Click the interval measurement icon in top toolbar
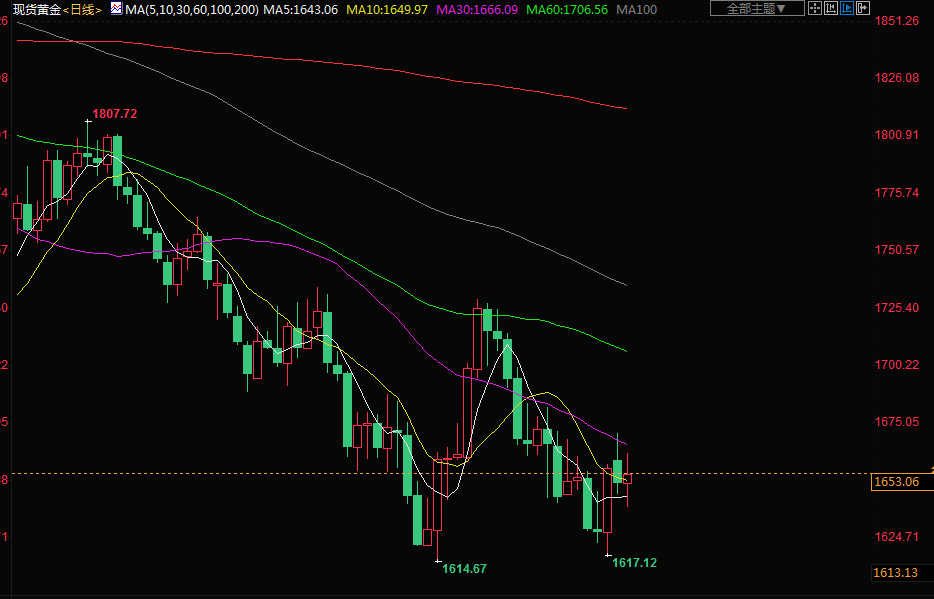Image resolution: width=934 pixels, height=599 pixels. 831,9
